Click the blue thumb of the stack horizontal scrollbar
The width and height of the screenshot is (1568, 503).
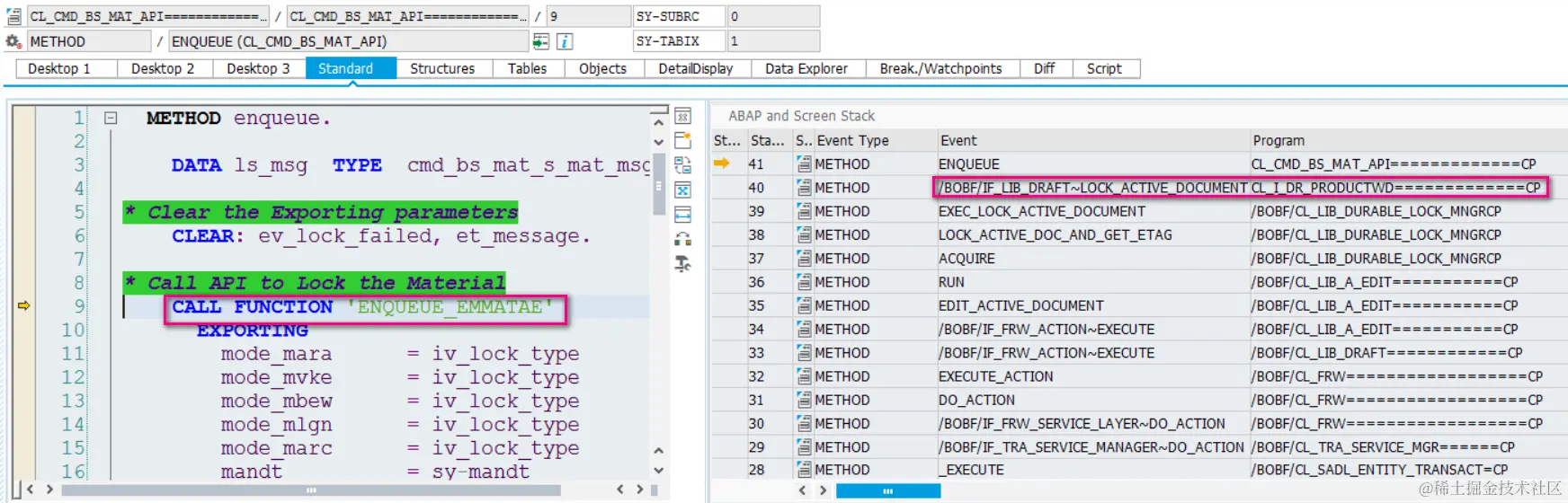[888, 490]
